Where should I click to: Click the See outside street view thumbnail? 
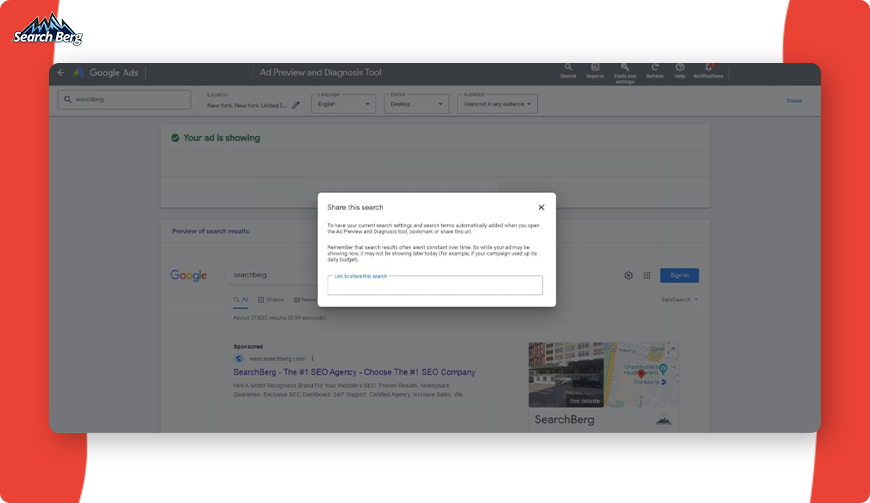click(x=566, y=375)
